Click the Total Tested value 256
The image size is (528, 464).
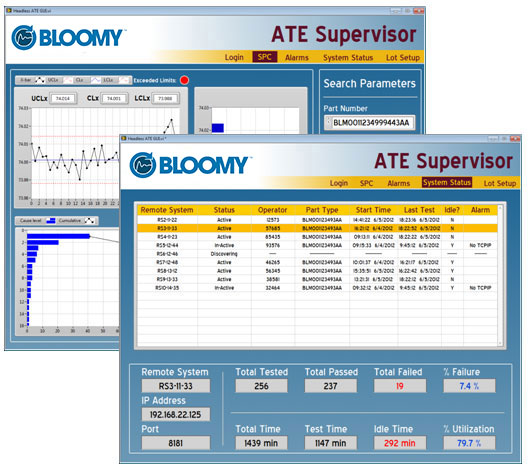[261, 386]
